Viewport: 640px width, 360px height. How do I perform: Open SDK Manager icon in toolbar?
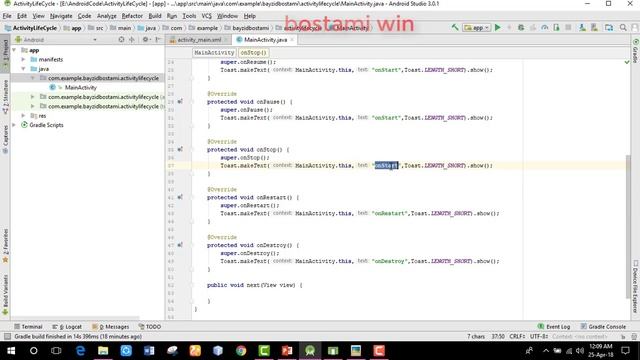(x=594, y=27)
